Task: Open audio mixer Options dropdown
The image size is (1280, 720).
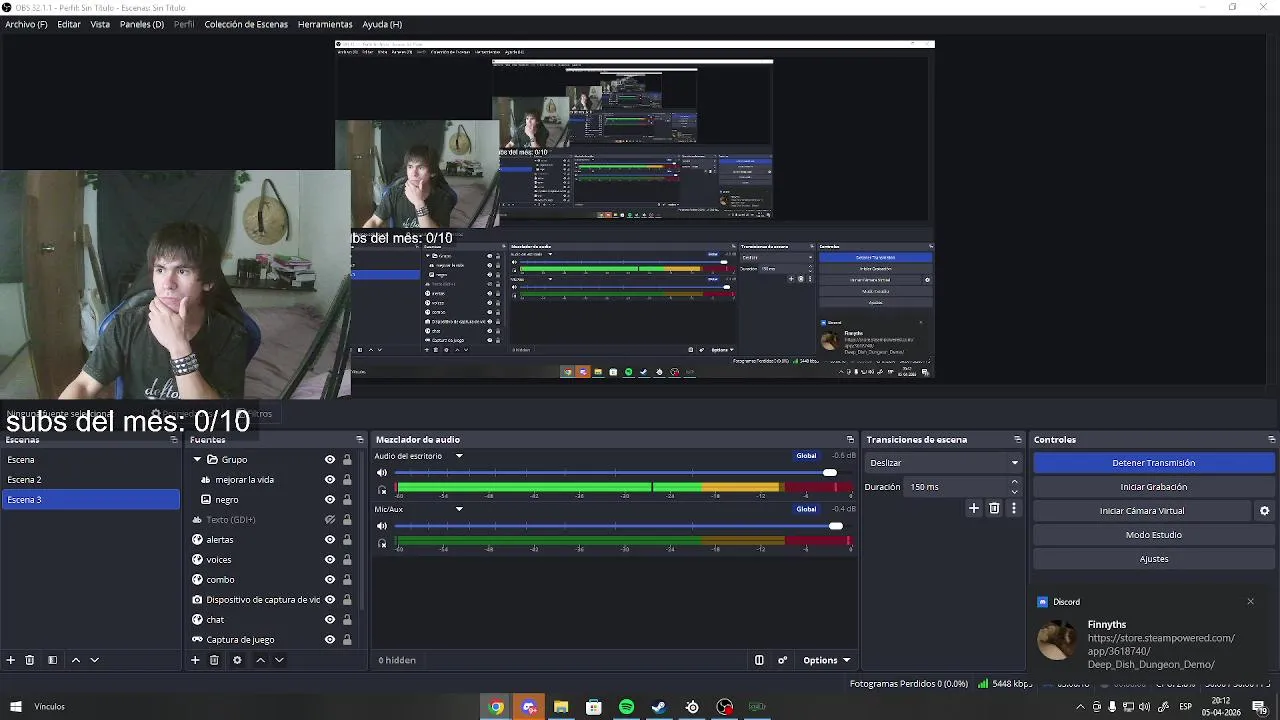Action: [826, 660]
